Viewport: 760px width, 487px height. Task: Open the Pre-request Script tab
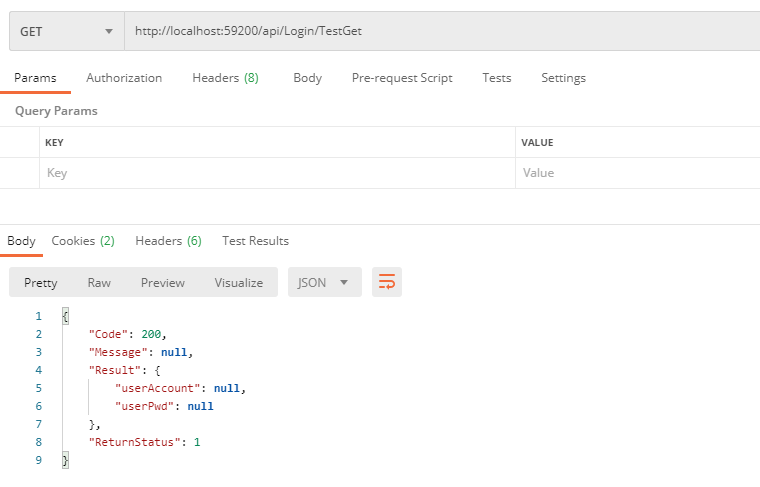[x=402, y=78]
